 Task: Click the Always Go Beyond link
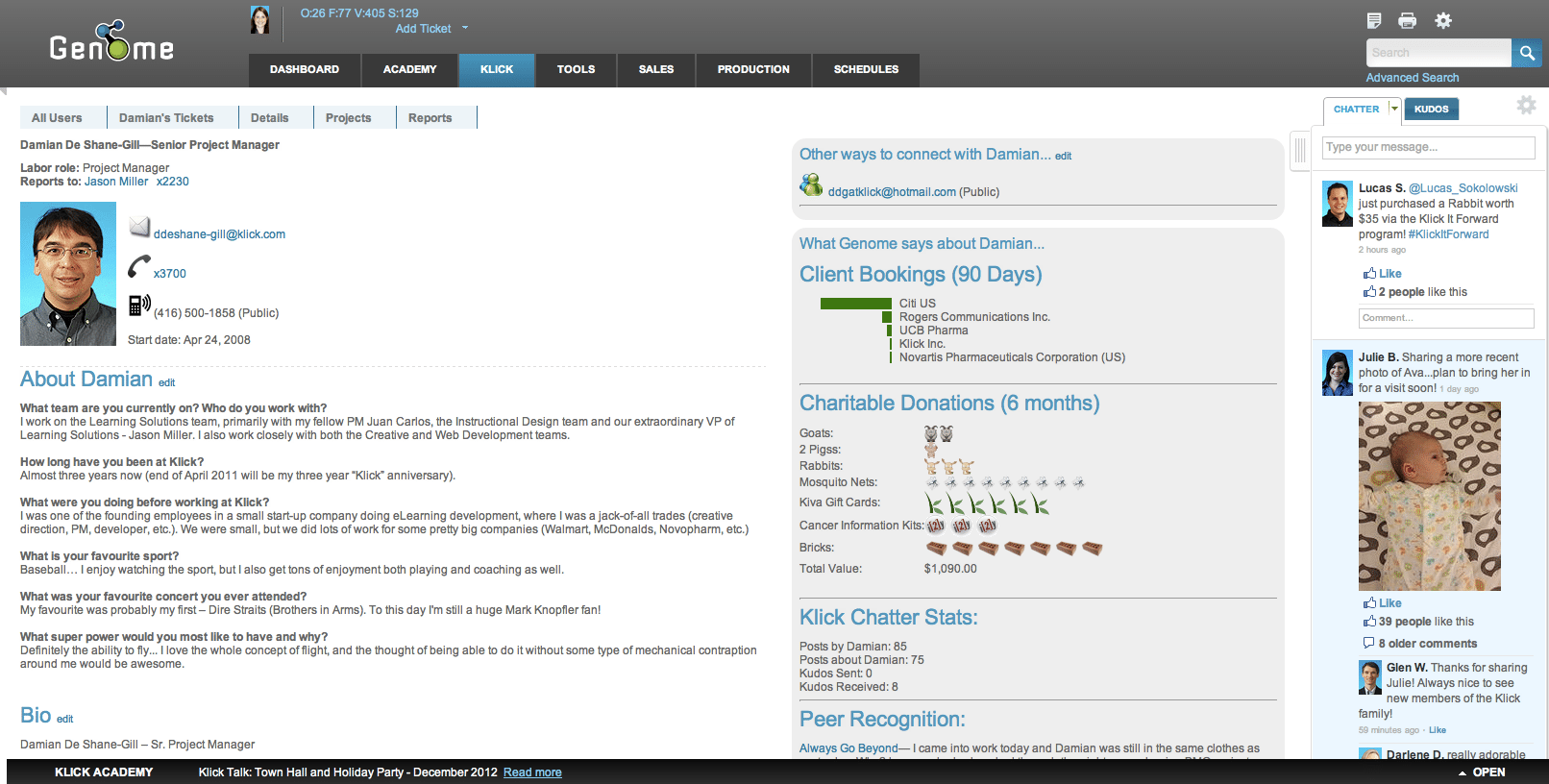pyautogui.click(x=848, y=748)
